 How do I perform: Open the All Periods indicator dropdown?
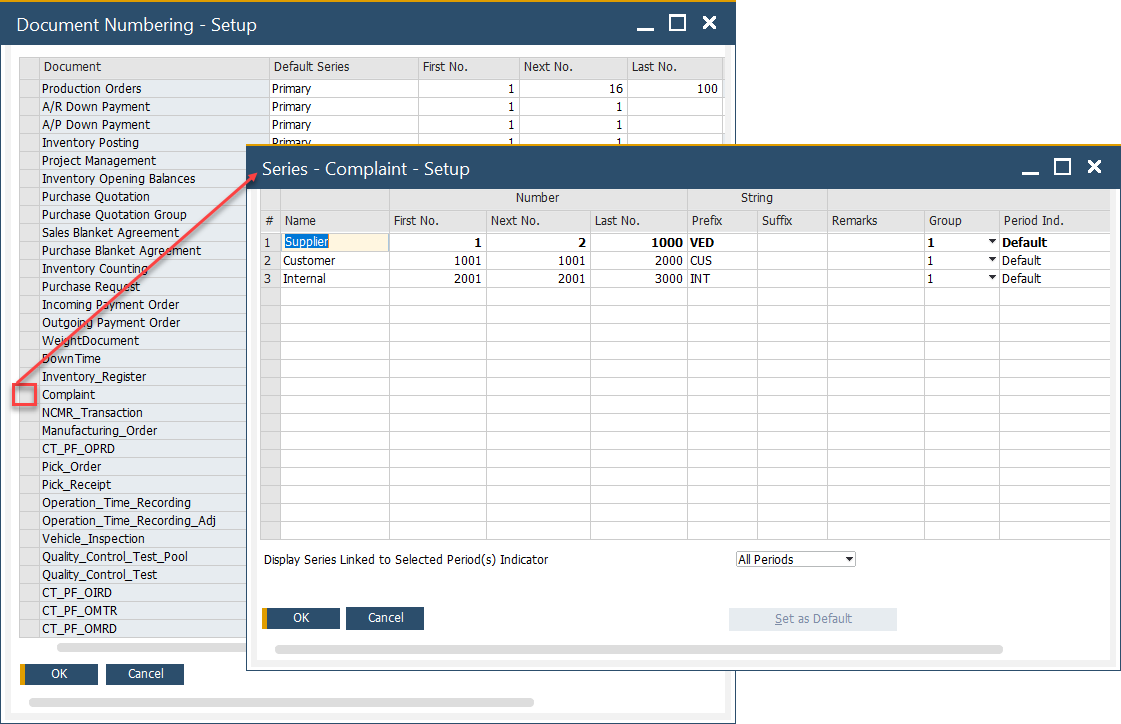[x=849, y=560]
